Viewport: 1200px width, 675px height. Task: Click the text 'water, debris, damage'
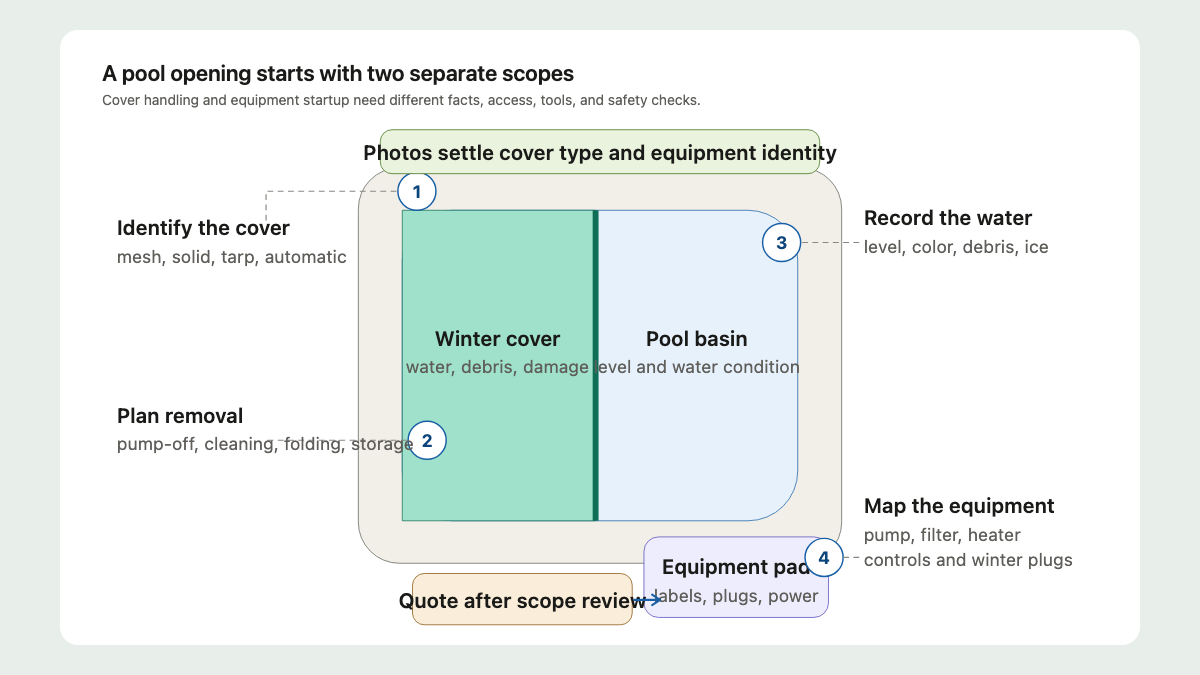point(497,367)
